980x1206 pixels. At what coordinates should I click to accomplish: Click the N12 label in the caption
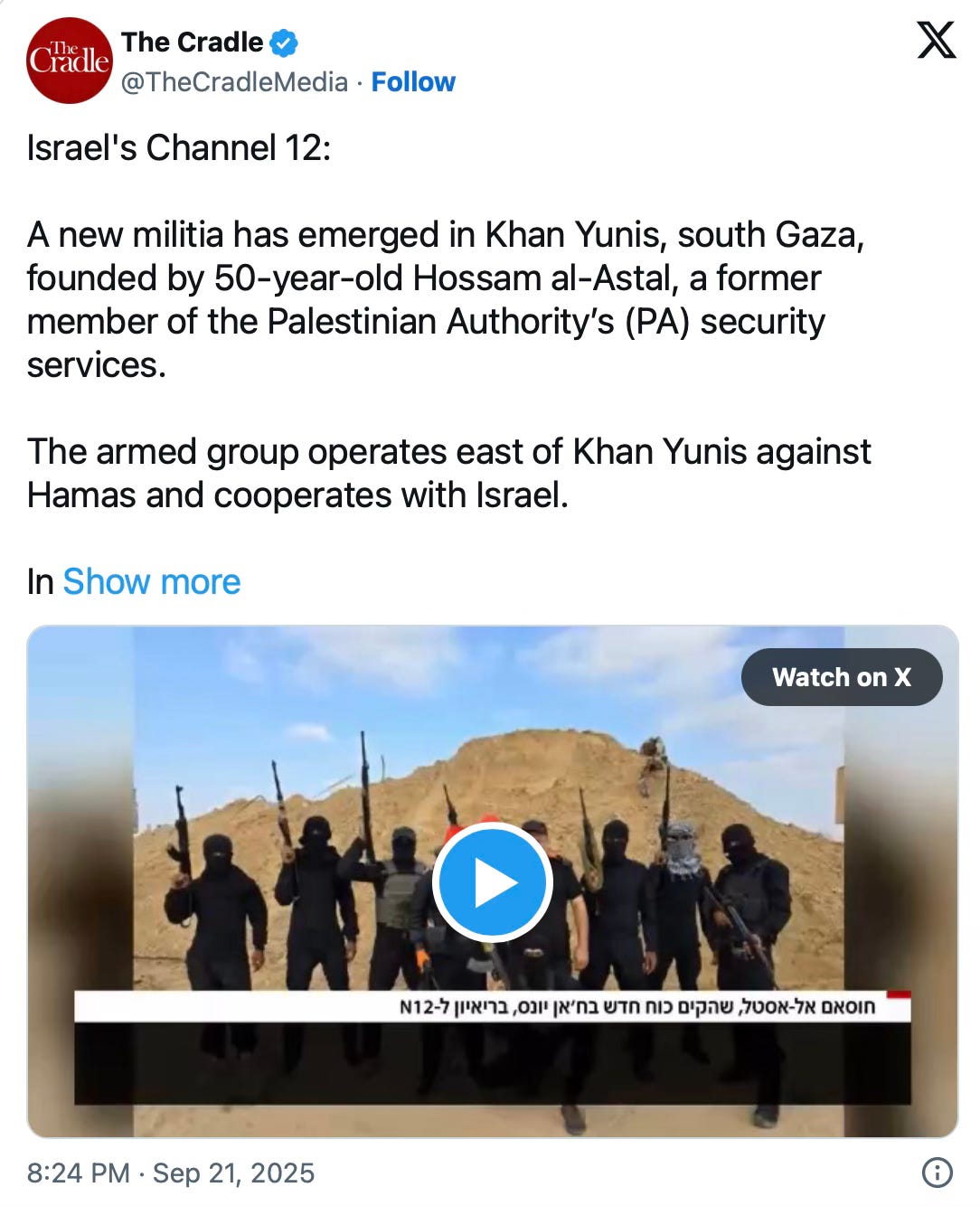[419, 1007]
